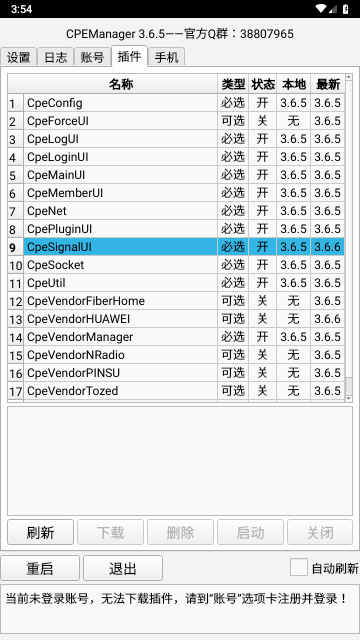This screenshot has height=640, width=360.
Task: Go to the 账号 tab
Action: [x=92, y=57]
